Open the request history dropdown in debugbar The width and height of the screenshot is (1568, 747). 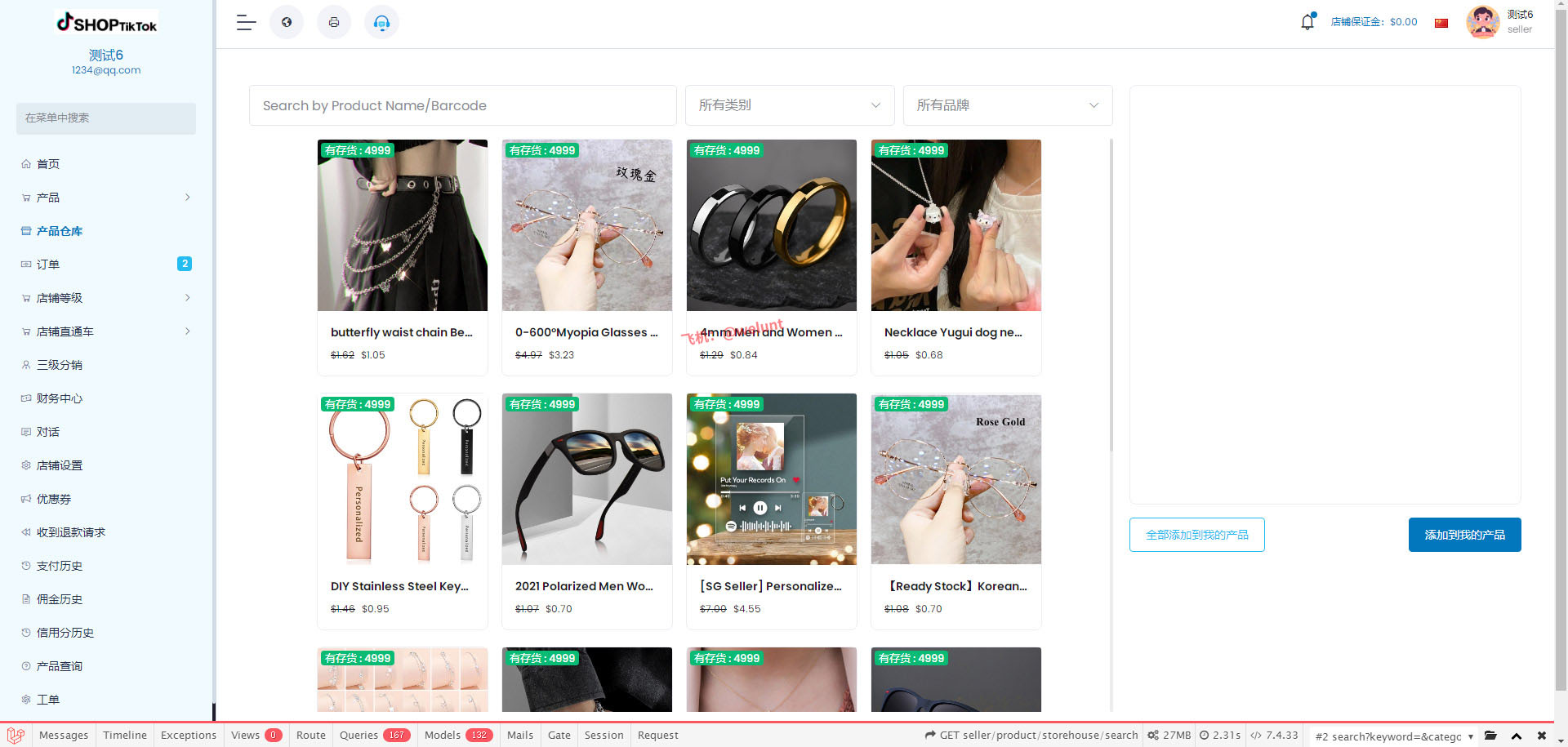[1394, 736]
